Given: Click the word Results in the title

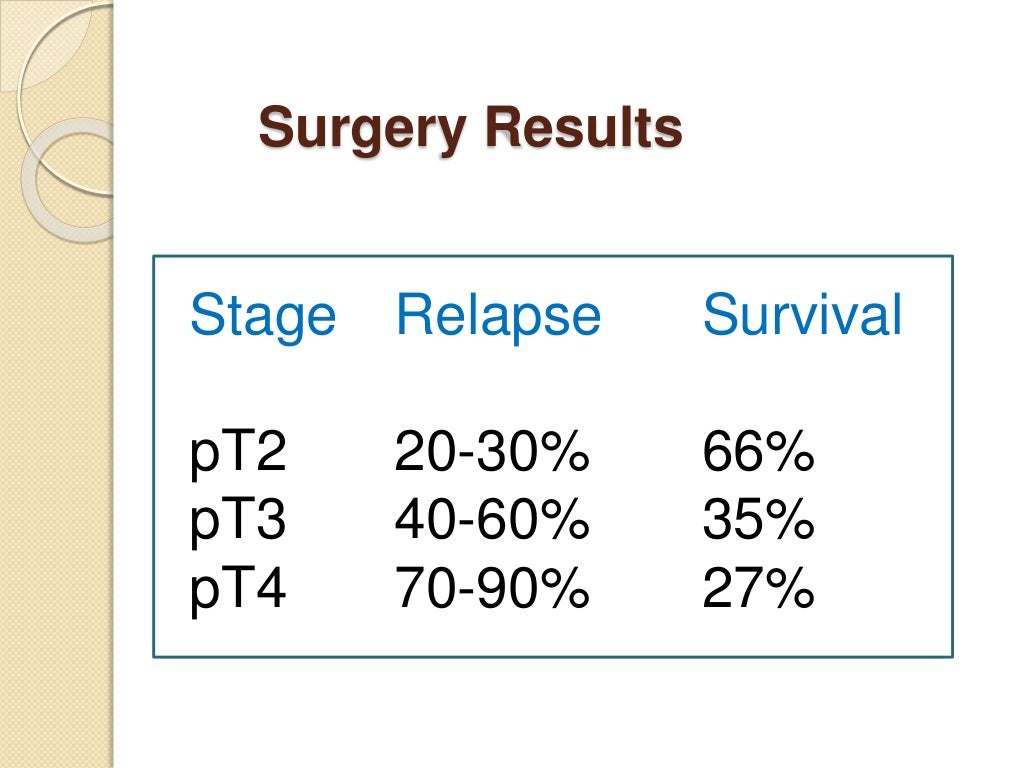Looking at the screenshot, I should coord(584,127).
